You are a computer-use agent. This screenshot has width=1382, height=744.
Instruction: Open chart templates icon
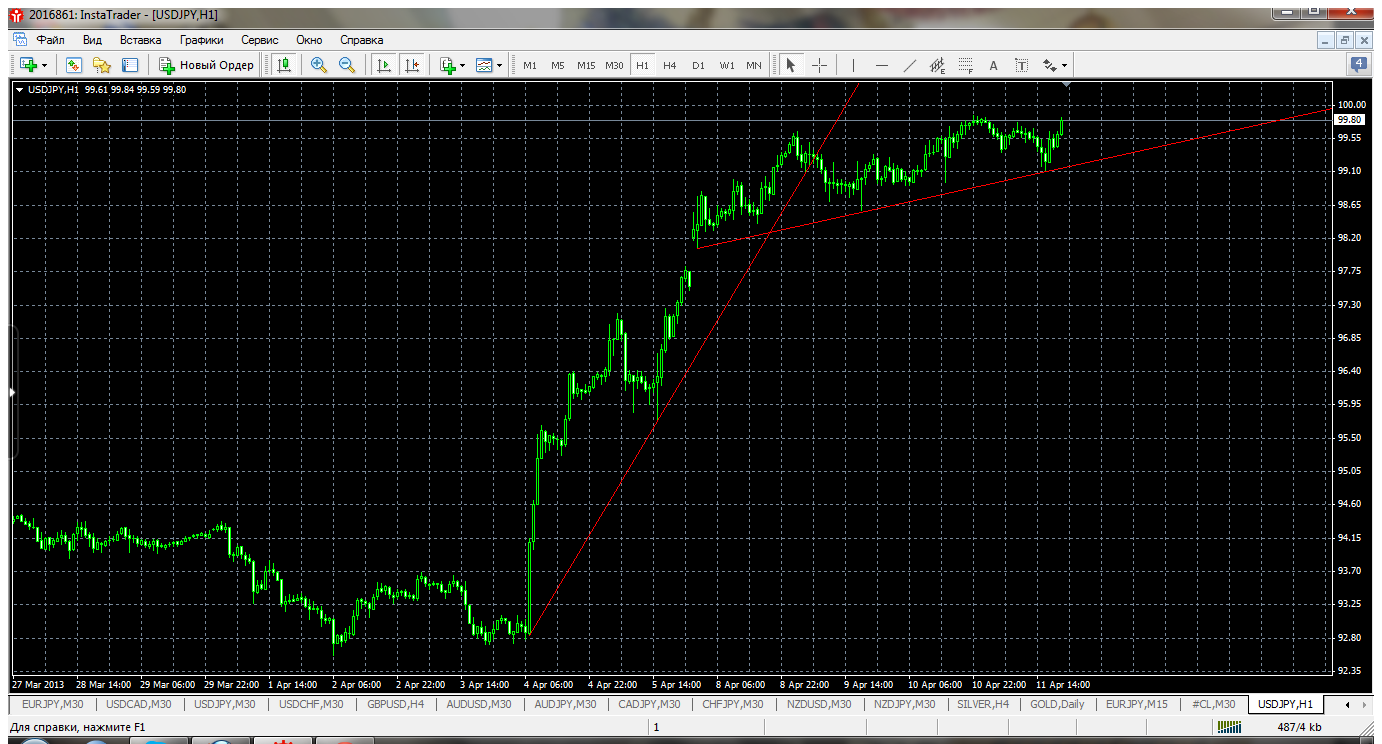(484, 65)
